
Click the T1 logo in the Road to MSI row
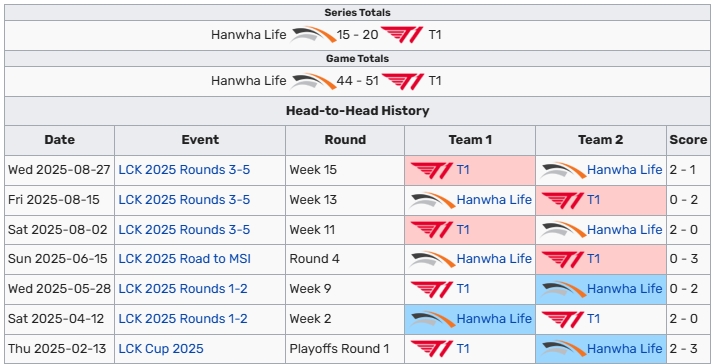562,259
